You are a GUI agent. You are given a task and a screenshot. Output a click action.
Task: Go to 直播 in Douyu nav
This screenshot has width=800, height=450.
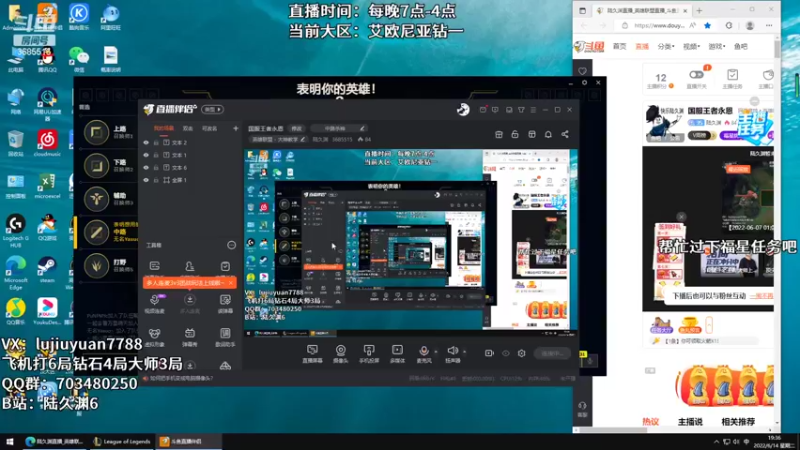(642, 46)
